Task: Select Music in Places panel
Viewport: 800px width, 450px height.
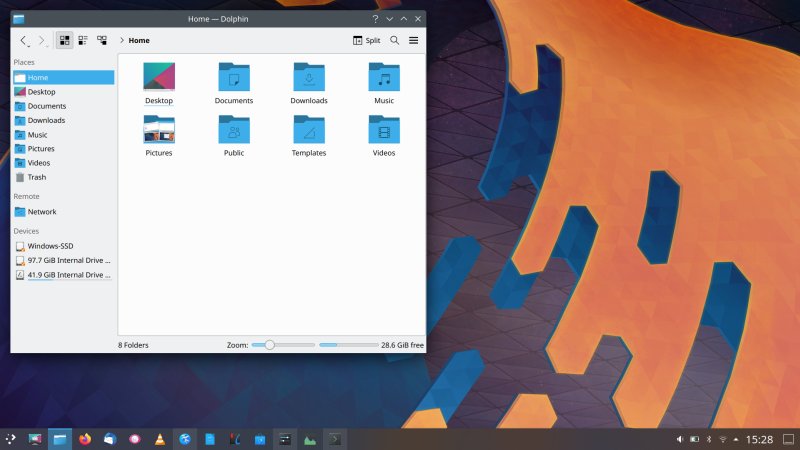Action: [x=63, y=135]
